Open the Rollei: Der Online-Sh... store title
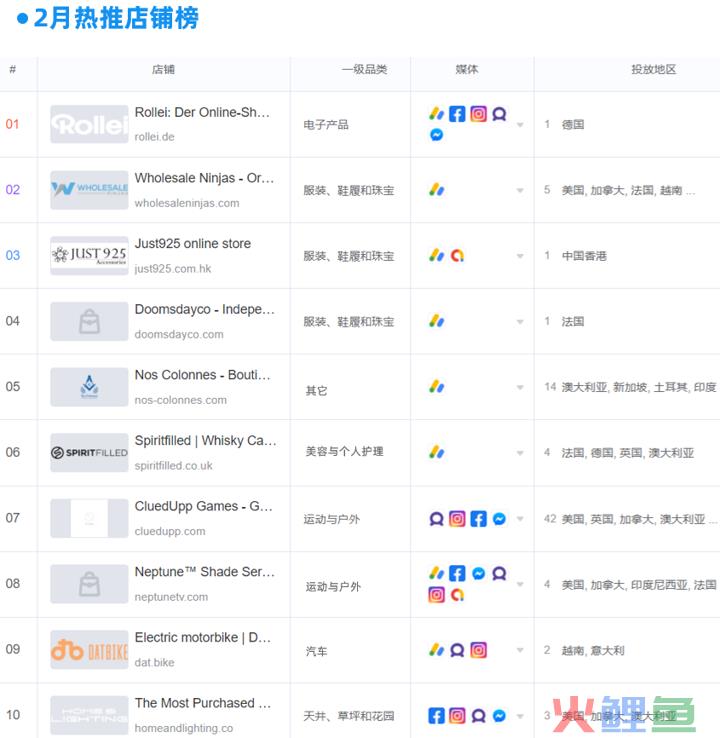Screen dimensions: 720x738 (202, 112)
